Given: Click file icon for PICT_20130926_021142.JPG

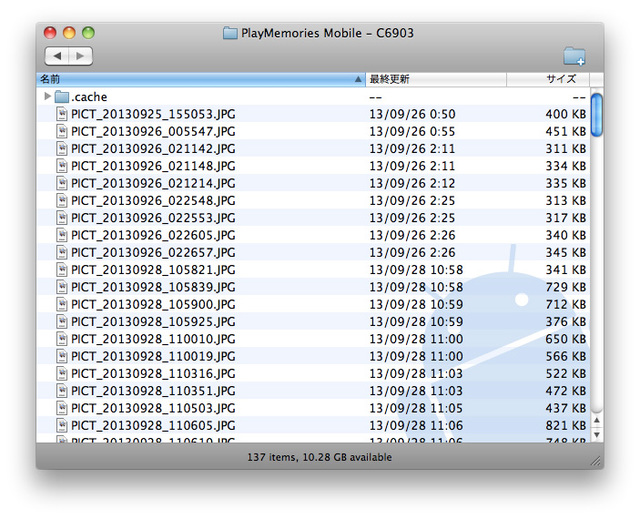Looking at the screenshot, I should (x=62, y=148).
